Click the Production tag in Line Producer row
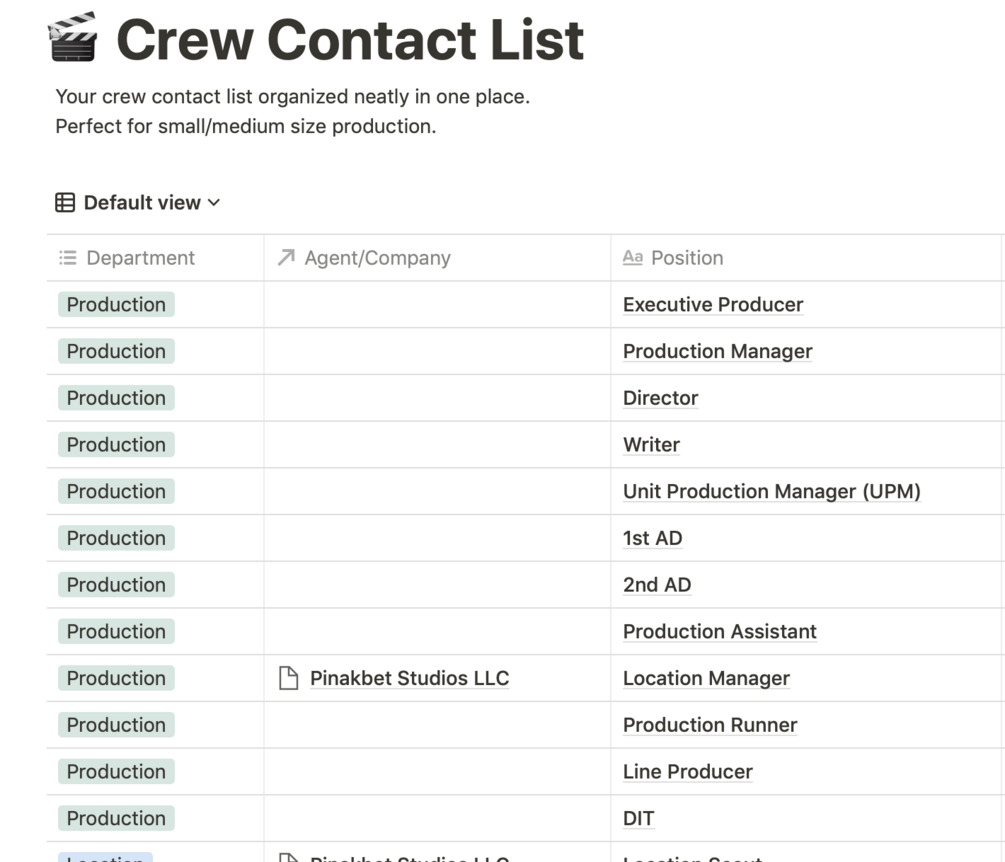Image resolution: width=1005 pixels, height=862 pixels. (x=116, y=772)
